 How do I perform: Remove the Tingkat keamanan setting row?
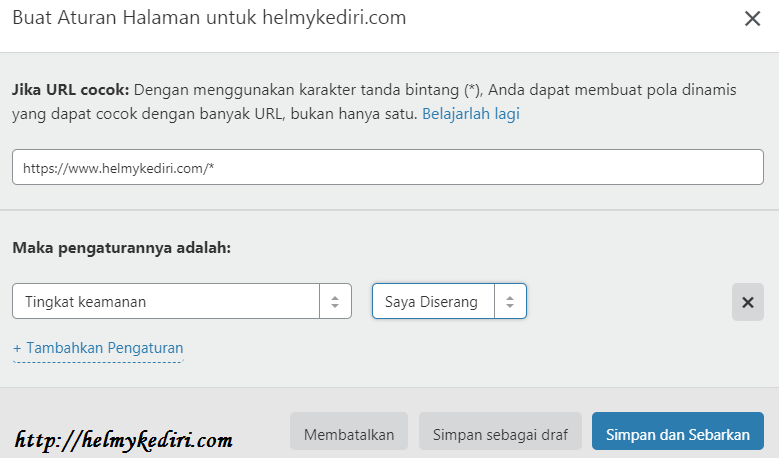[747, 302]
